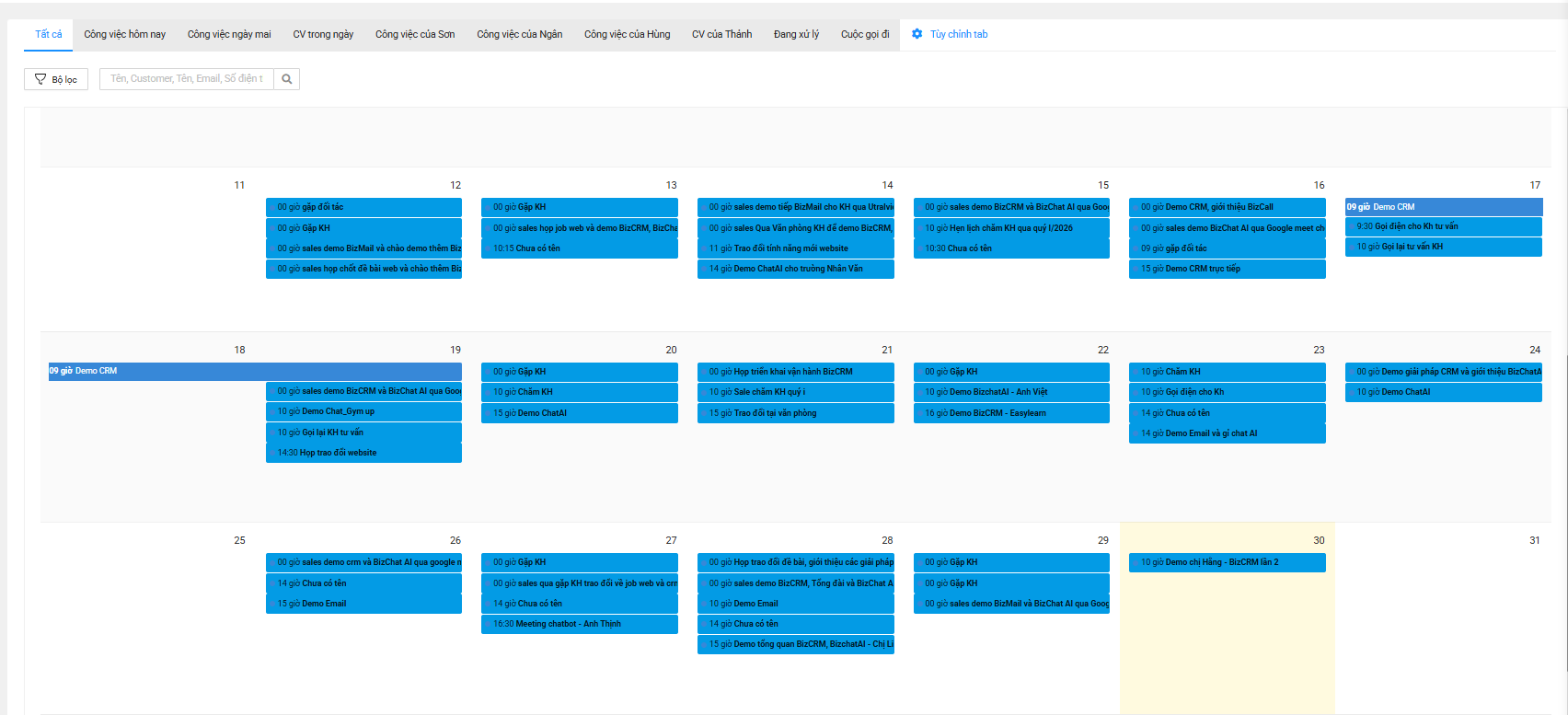1568x715 pixels.
Task: Open the 14:30 Họp trao đổi website event
Action: point(363,453)
